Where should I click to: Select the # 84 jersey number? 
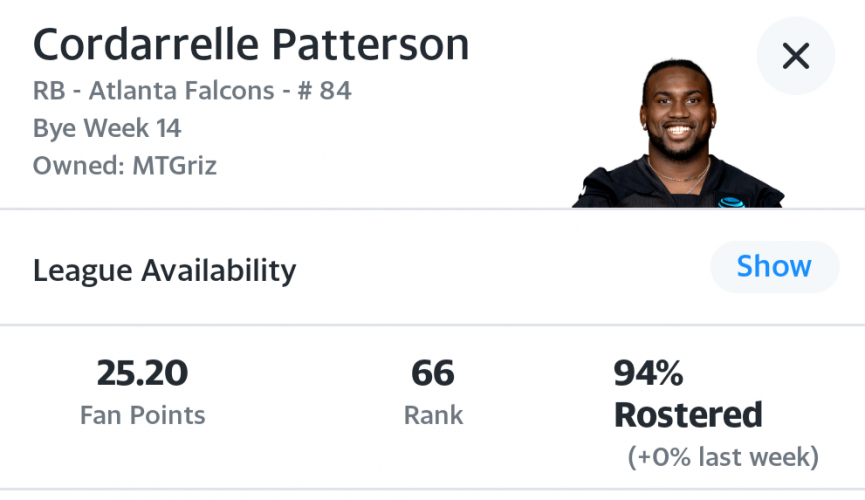pyautogui.click(x=324, y=91)
